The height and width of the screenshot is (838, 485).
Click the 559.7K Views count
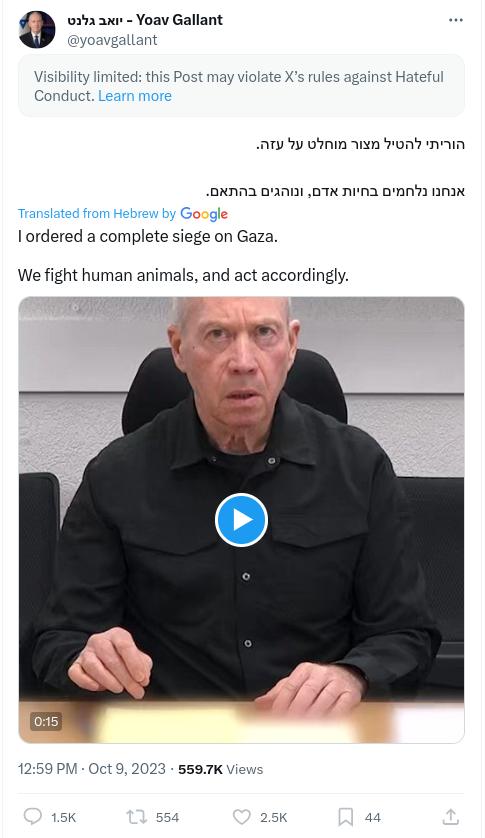click(220, 770)
